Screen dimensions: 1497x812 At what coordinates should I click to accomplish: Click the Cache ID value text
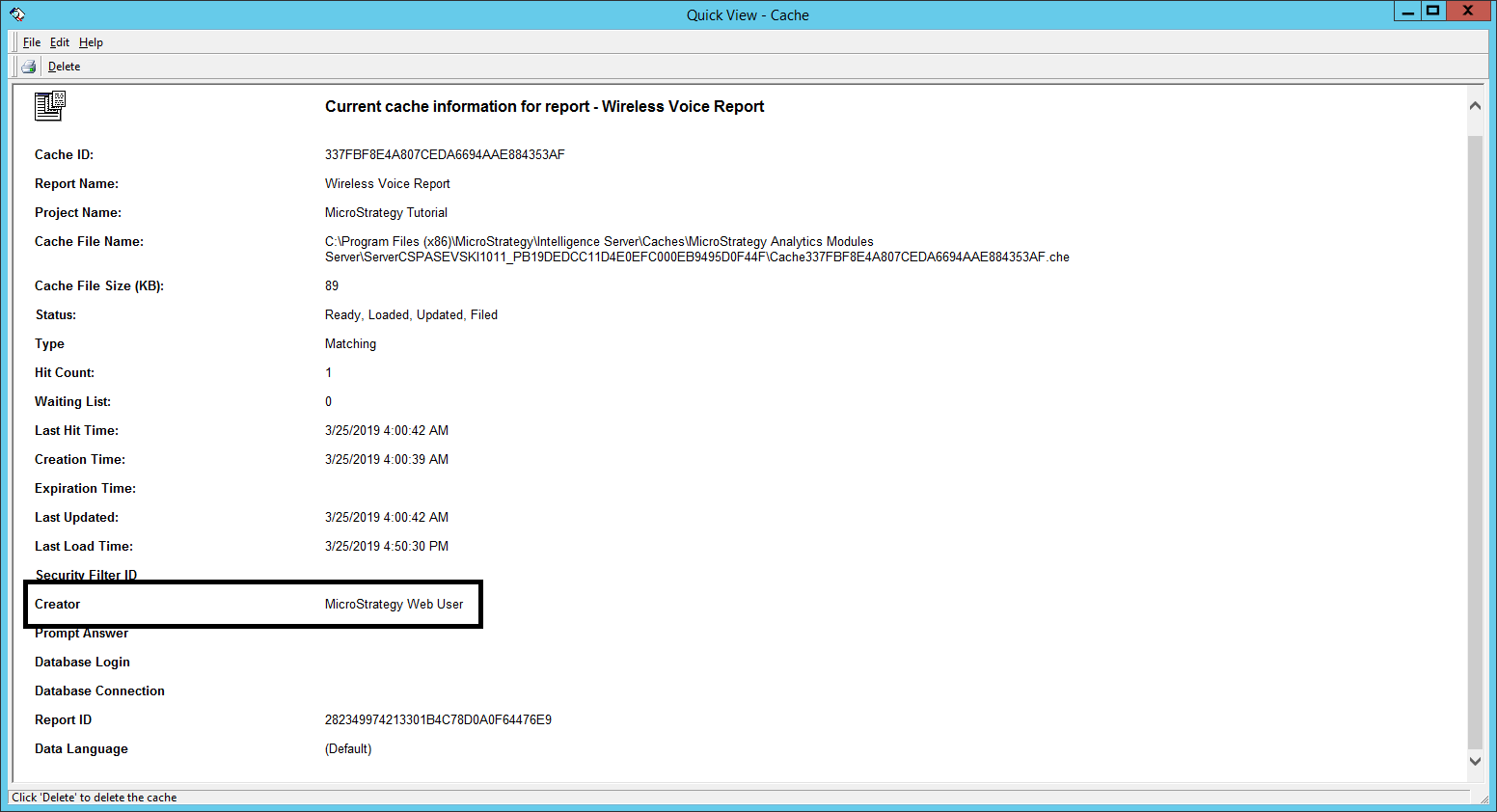pyautogui.click(x=445, y=155)
